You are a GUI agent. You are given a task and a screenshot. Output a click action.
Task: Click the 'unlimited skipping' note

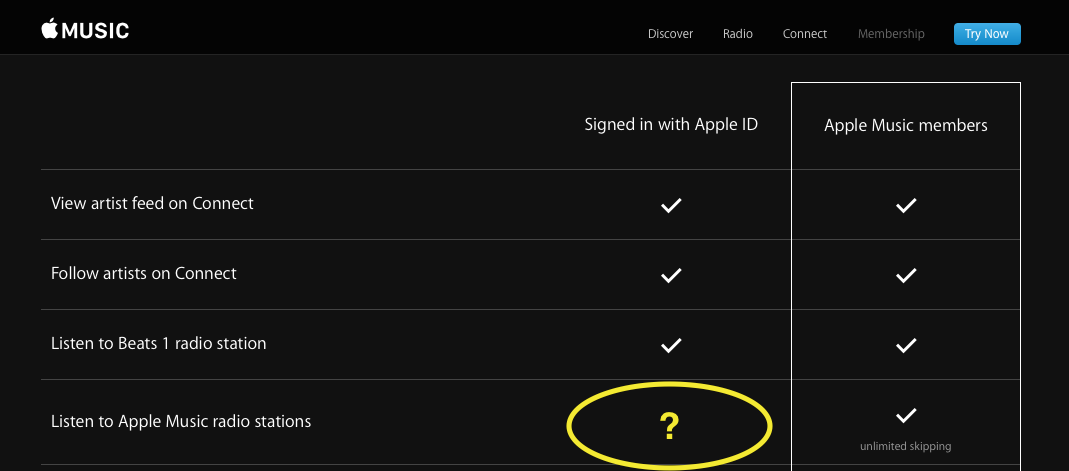click(x=905, y=446)
